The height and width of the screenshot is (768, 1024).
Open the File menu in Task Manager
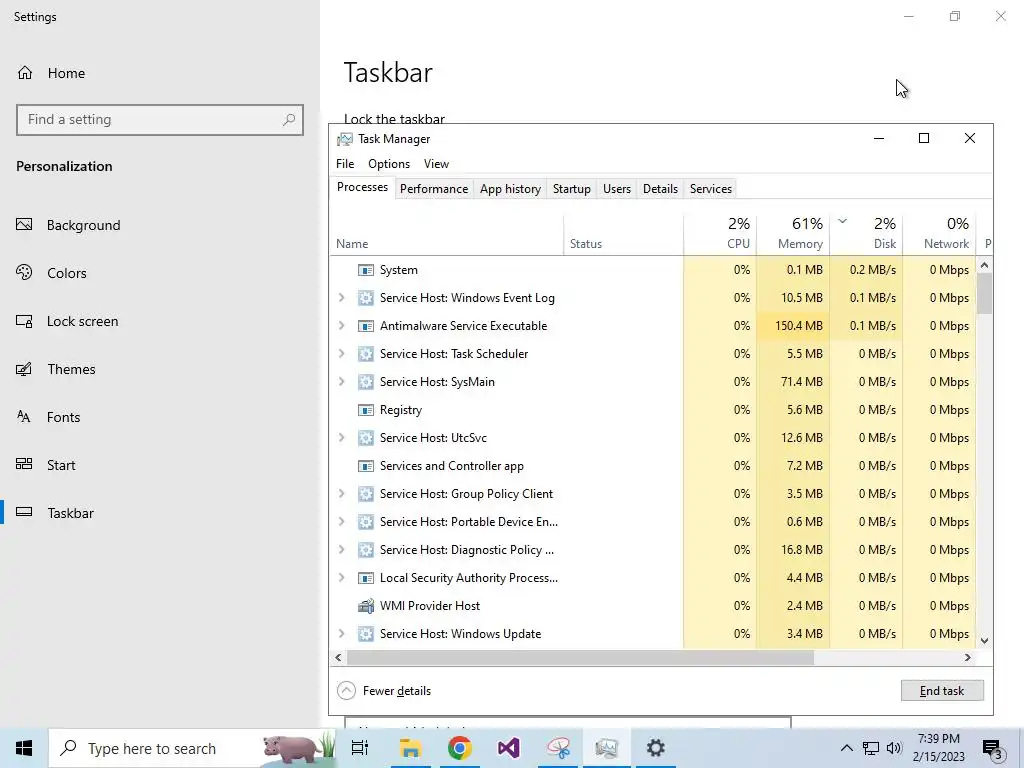[x=345, y=164]
